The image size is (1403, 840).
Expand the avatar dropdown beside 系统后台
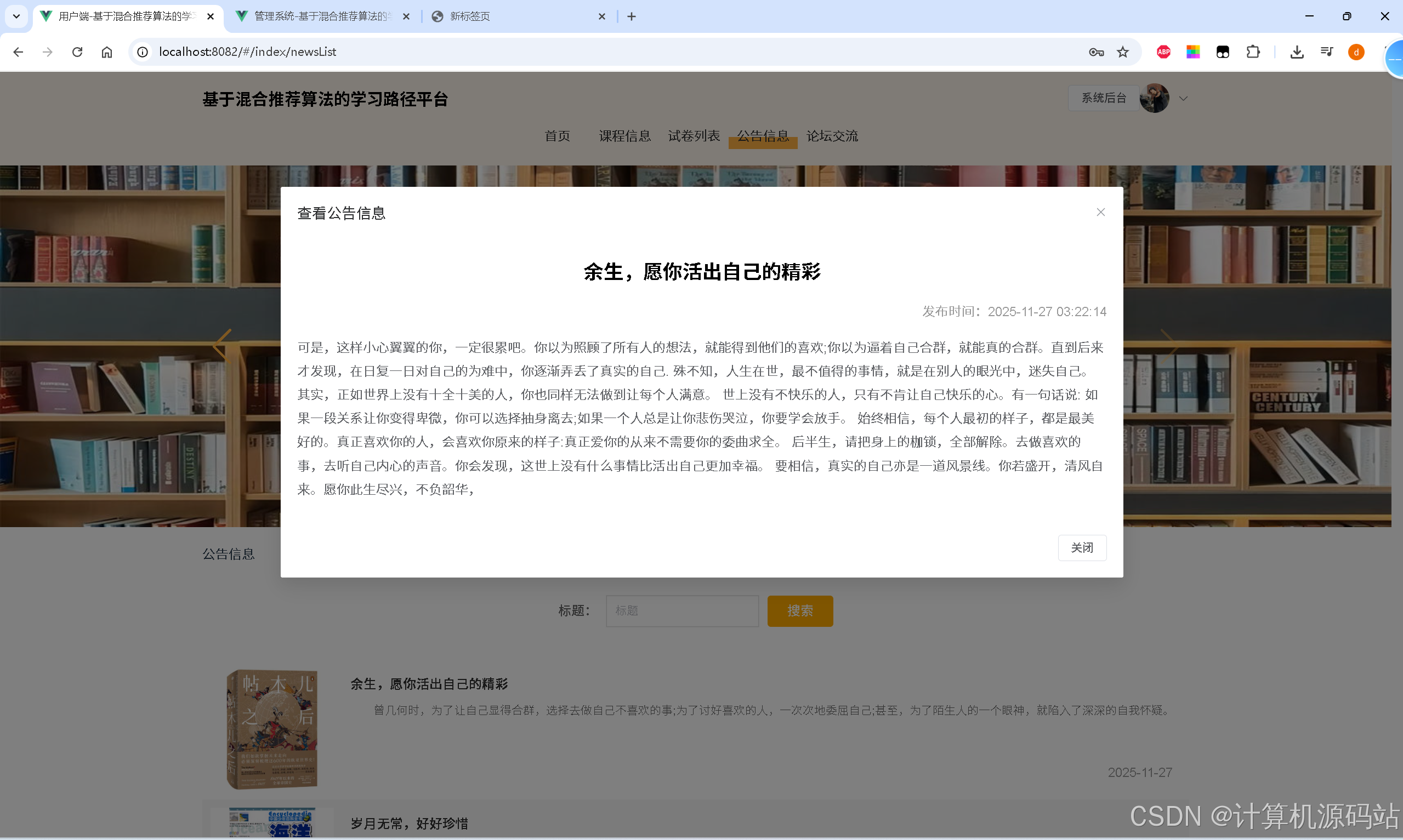[x=1183, y=98]
